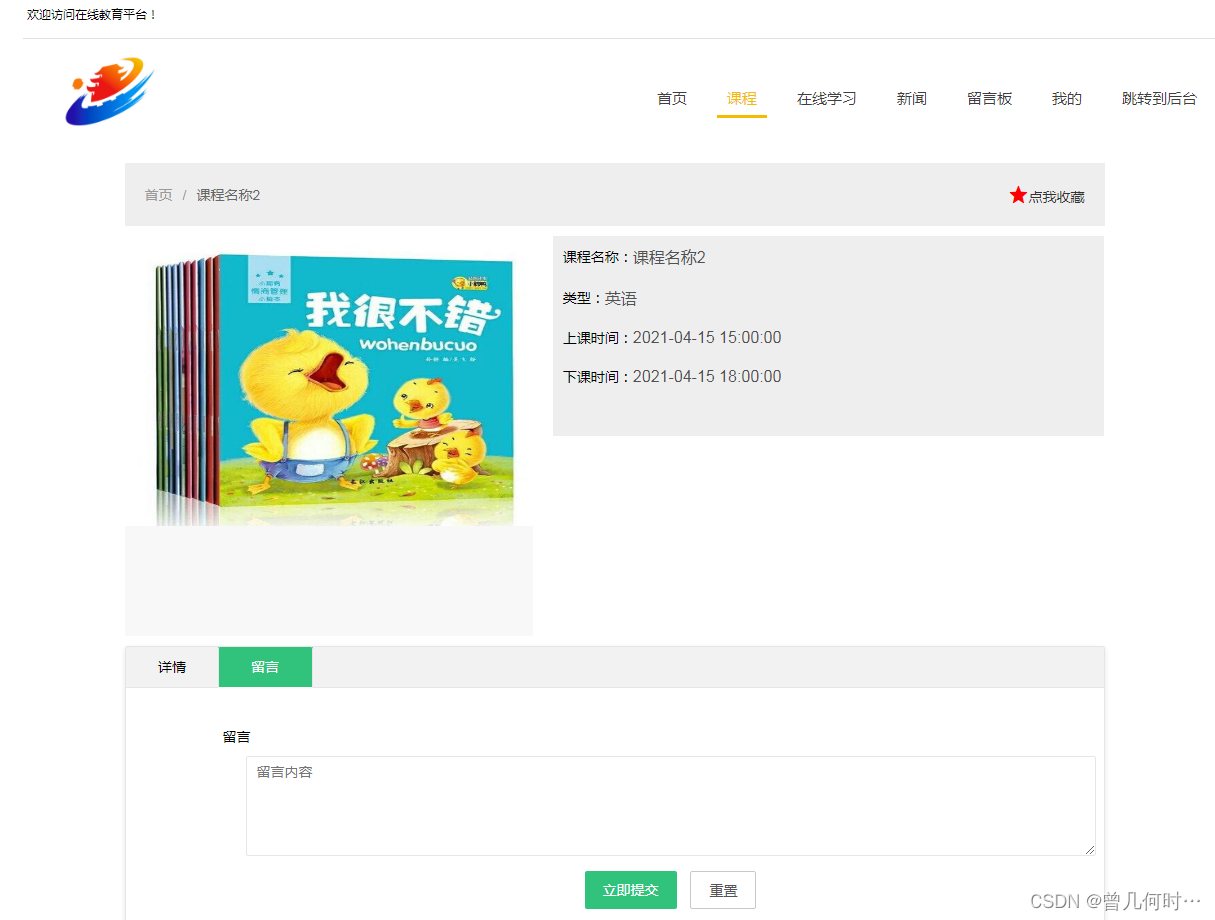Open the 留言板 navigation item

[990, 98]
